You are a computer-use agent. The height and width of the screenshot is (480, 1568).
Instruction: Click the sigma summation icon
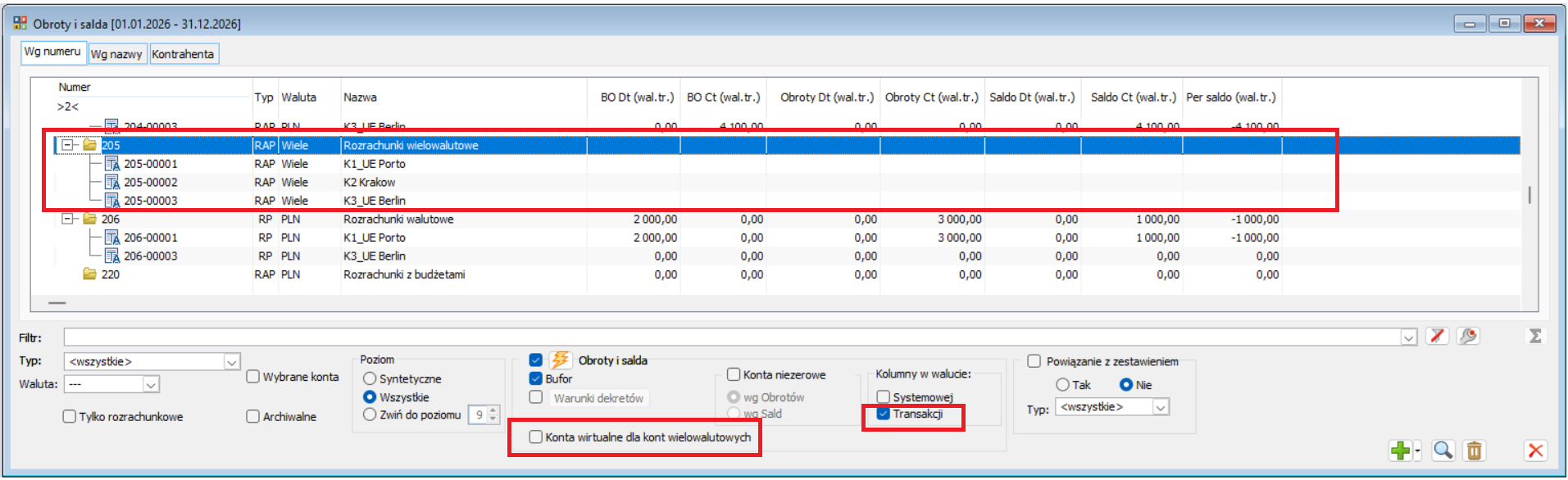click(1535, 337)
